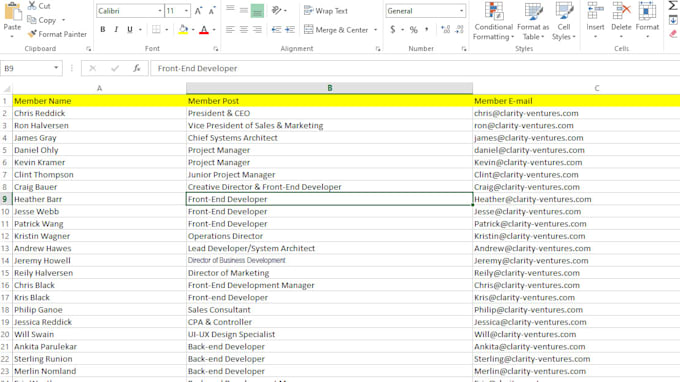Screen dimensions: 680x382
Task: Click Merge & Center button
Action: (x=336, y=29)
